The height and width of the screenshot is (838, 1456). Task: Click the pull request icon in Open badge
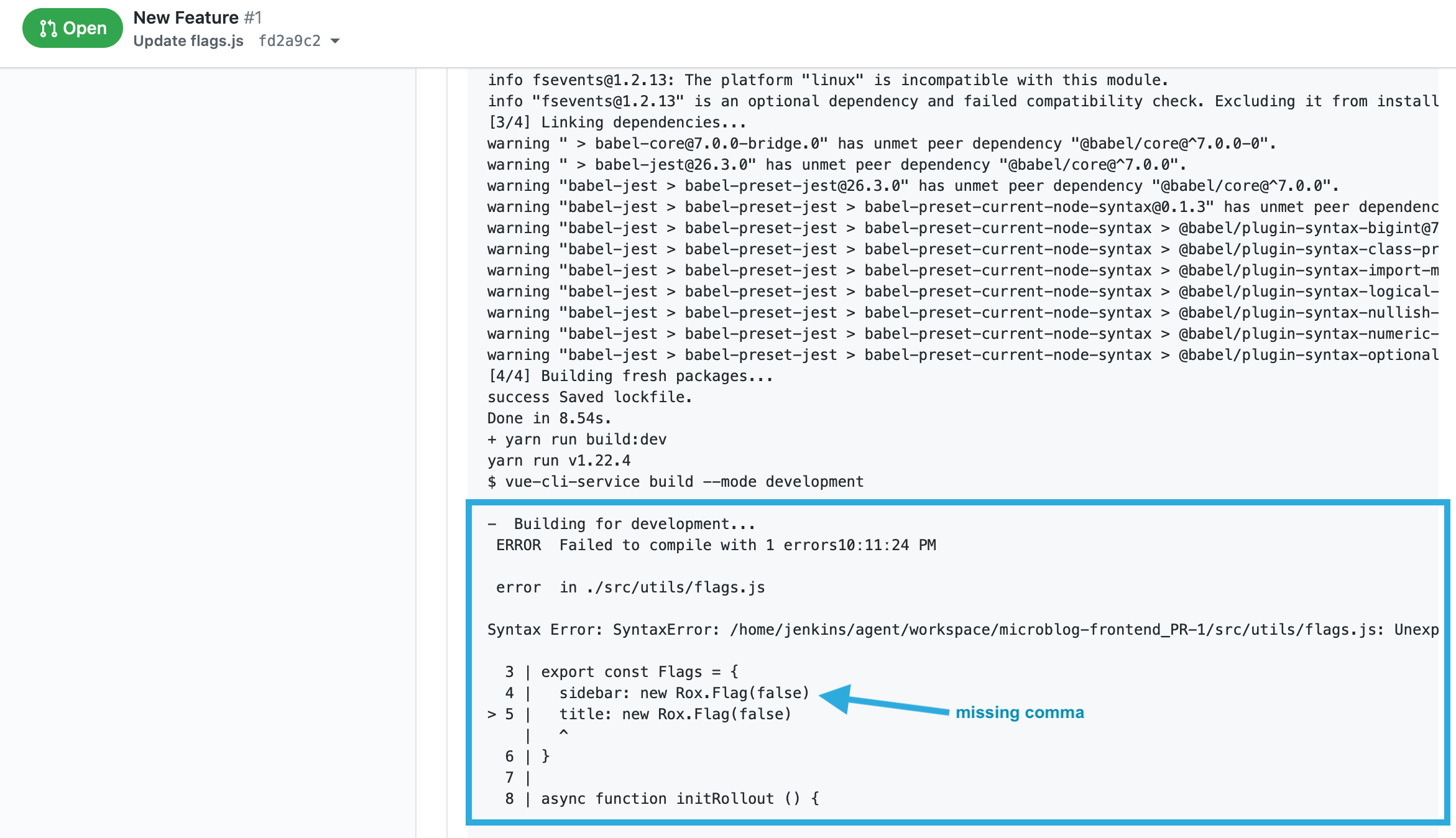pyautogui.click(x=48, y=29)
